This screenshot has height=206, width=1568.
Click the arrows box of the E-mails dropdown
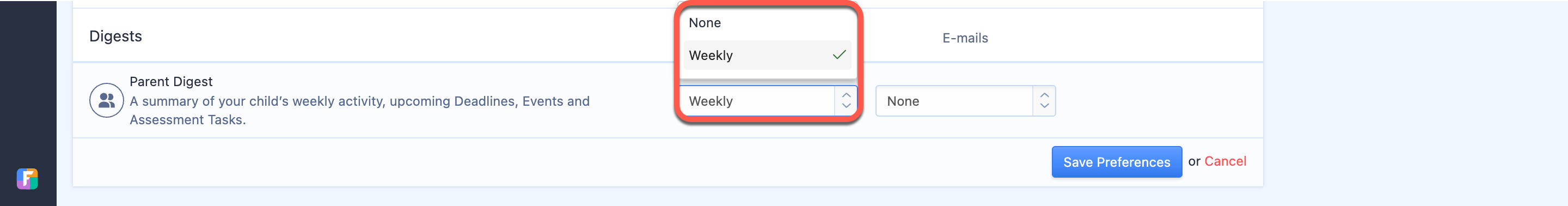[1044, 101]
